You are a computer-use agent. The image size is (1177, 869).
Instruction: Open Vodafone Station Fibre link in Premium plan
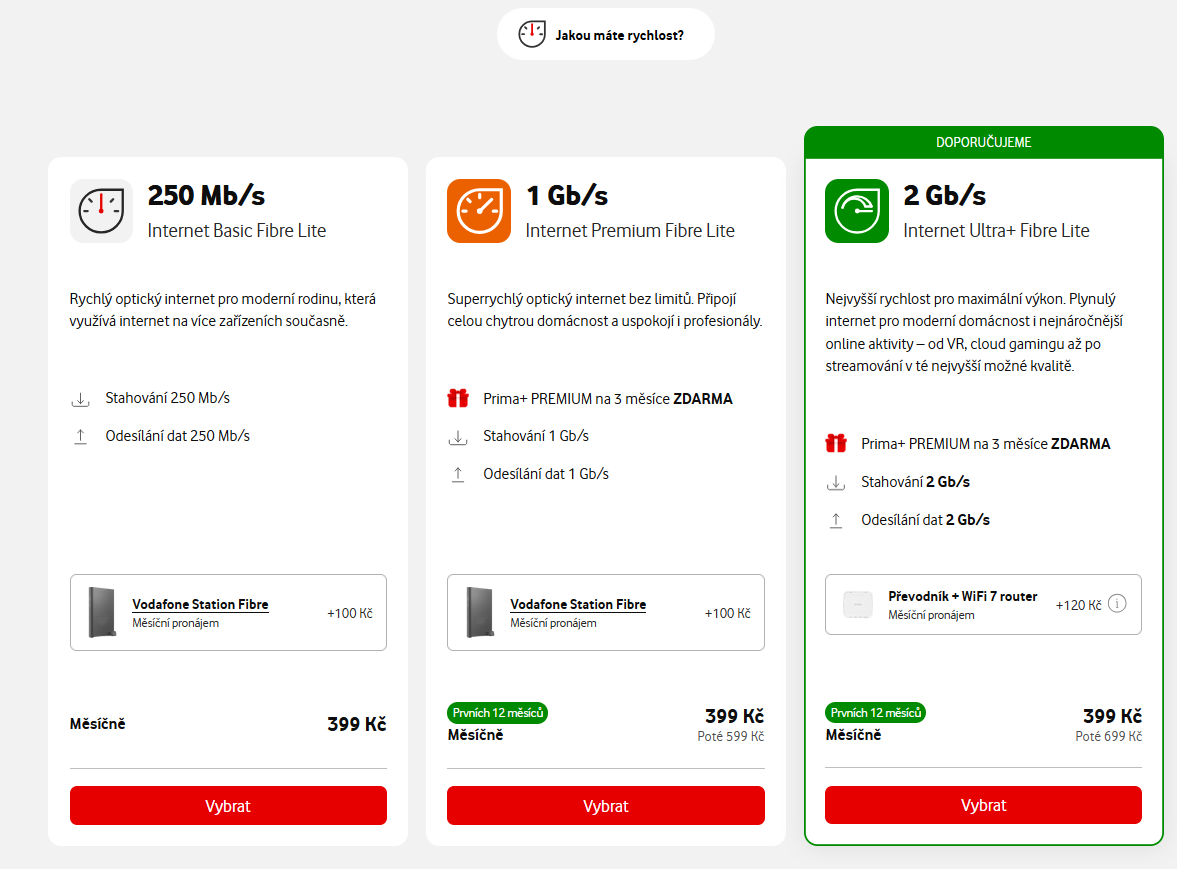(578, 605)
